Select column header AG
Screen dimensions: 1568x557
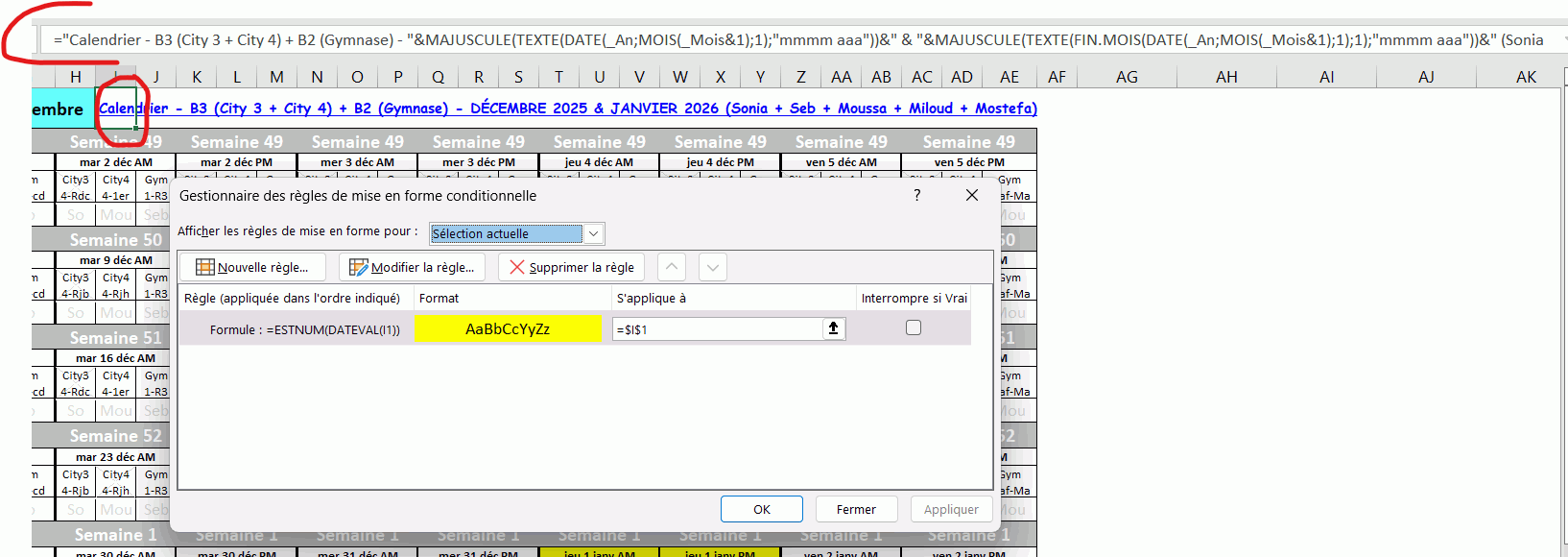click(x=1127, y=77)
